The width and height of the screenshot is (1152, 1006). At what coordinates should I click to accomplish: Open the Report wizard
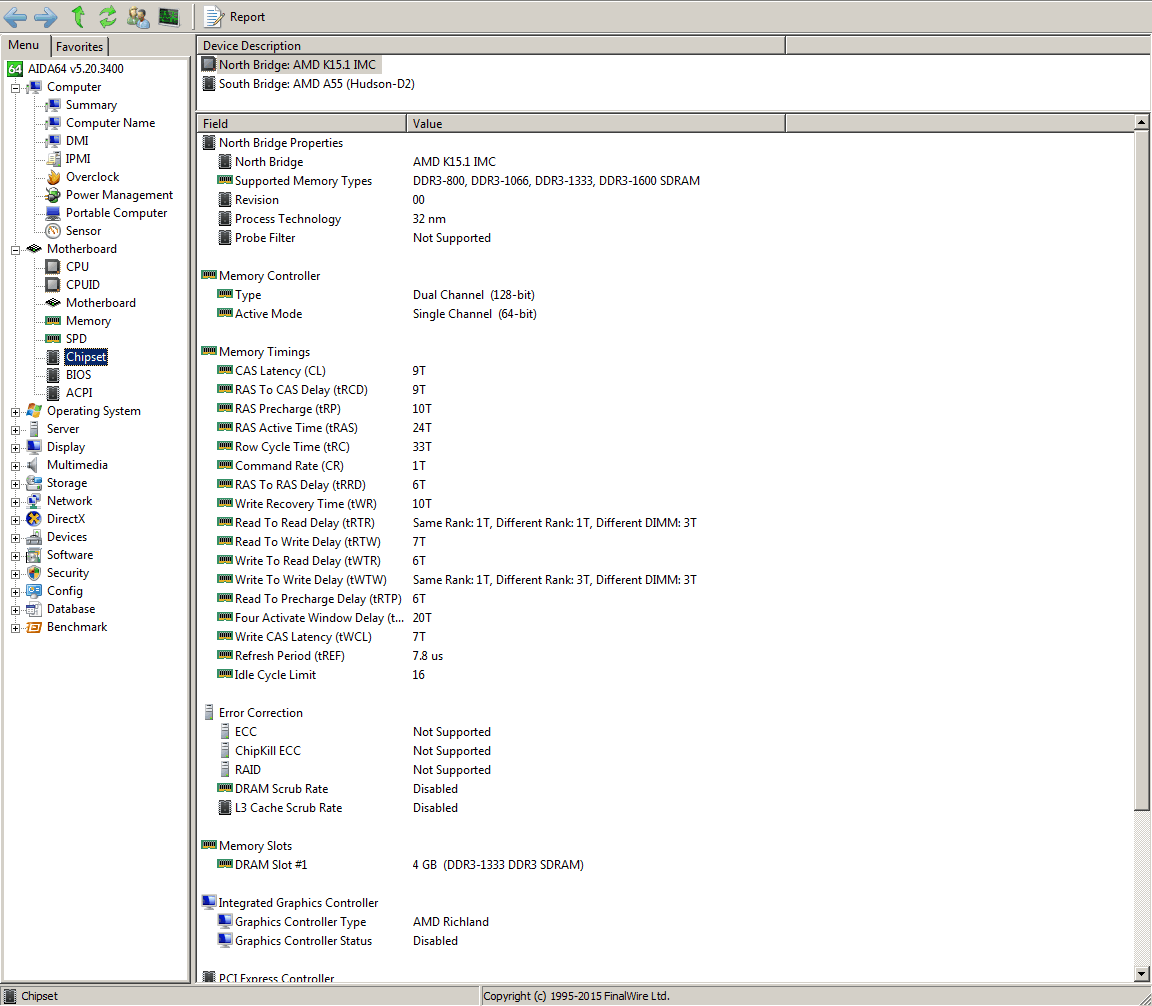click(x=235, y=16)
